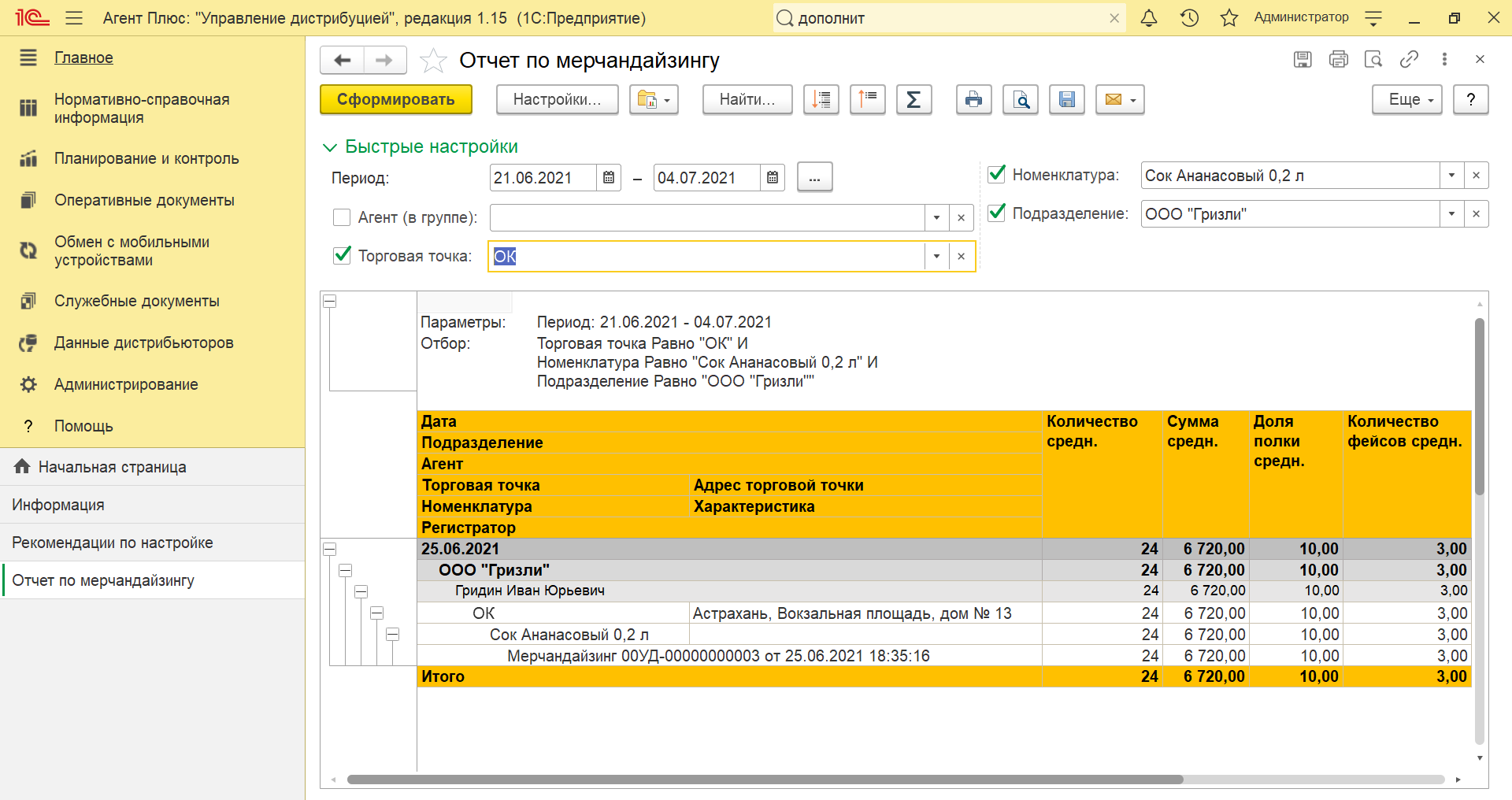Send report by email icon
Viewport: 1512px width, 800px height.
coord(1120,100)
